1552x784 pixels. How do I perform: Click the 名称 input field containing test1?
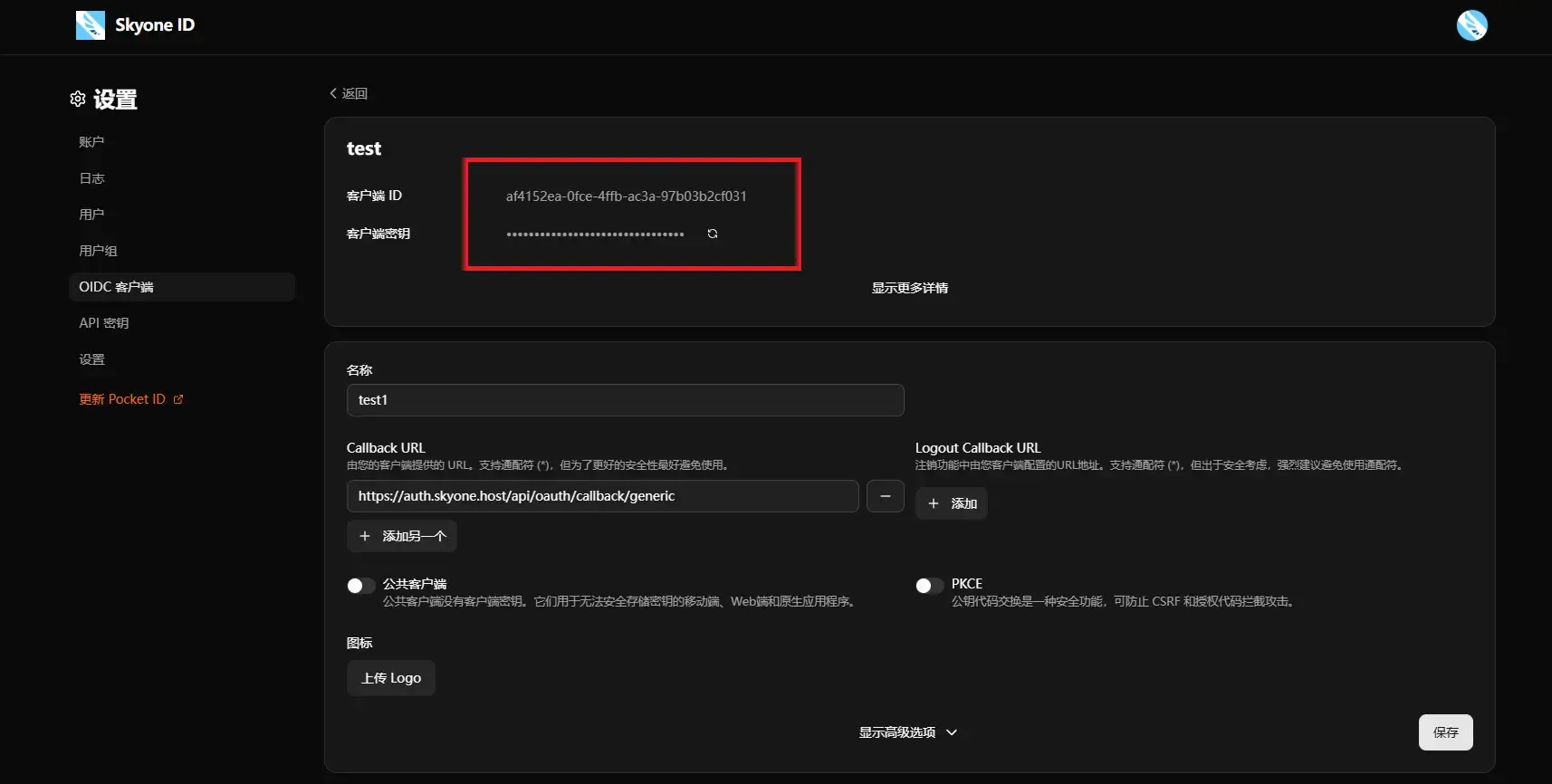[x=625, y=400]
